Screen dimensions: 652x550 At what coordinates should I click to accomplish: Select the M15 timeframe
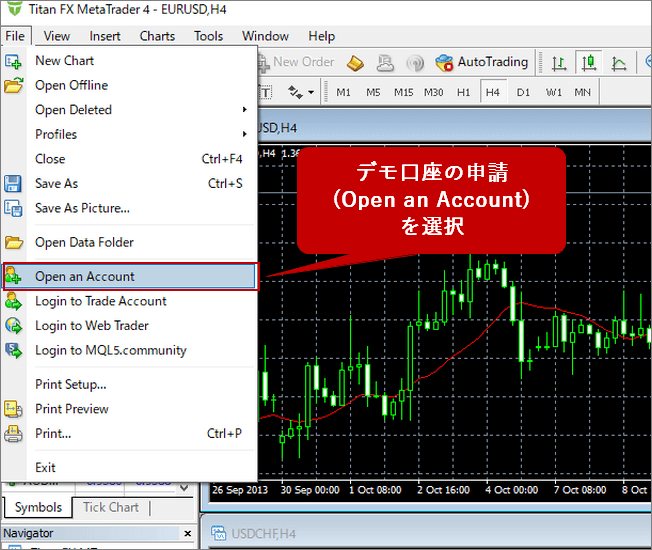(x=403, y=92)
